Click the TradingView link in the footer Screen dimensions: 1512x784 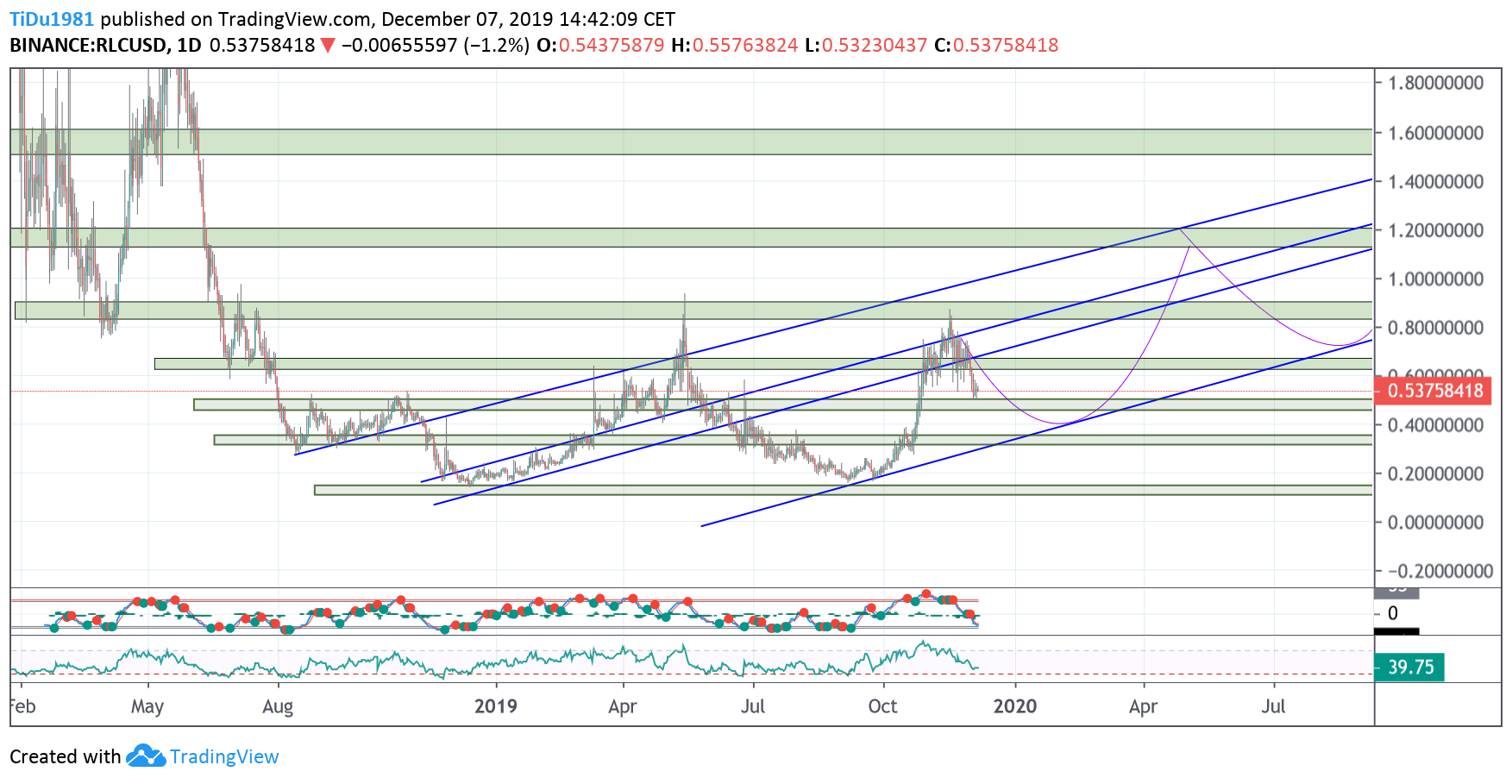coord(224,757)
